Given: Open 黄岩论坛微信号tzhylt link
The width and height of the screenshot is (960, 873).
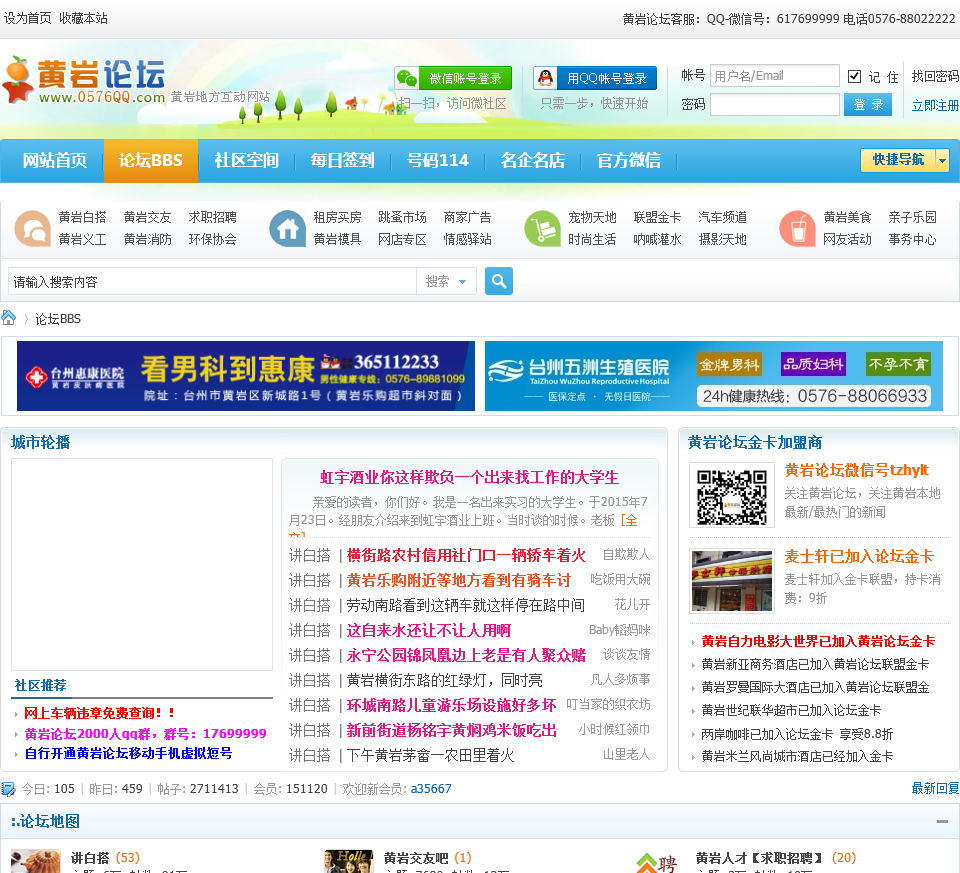Looking at the screenshot, I should (857, 470).
